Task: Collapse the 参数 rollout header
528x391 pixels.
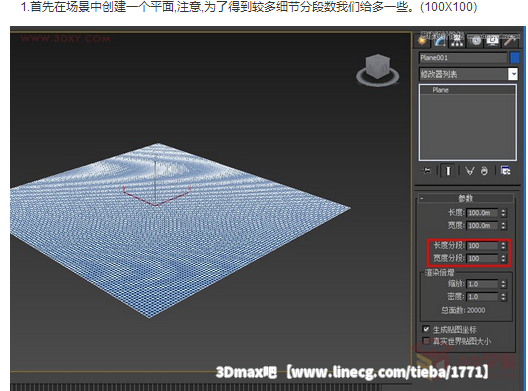Action: [466, 198]
